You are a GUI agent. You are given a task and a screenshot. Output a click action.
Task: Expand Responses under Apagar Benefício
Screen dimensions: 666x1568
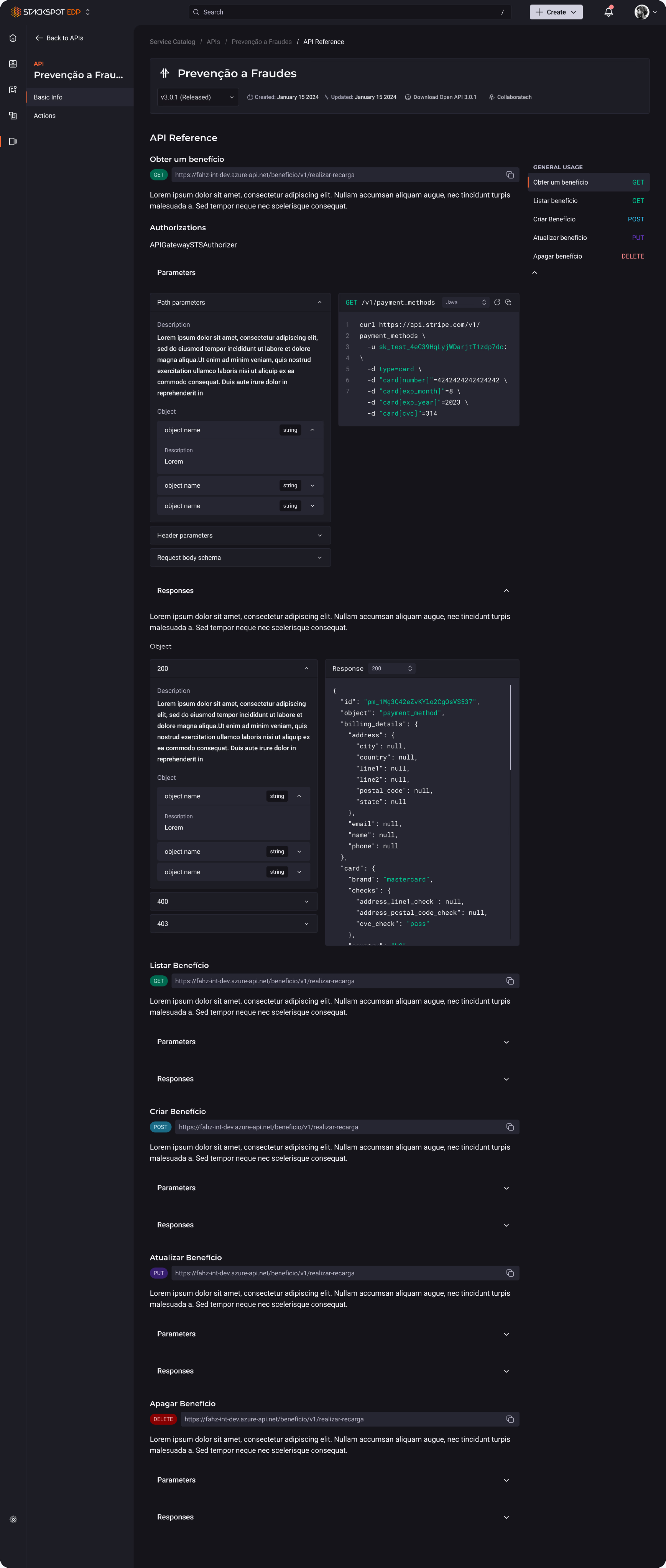pos(334,1517)
